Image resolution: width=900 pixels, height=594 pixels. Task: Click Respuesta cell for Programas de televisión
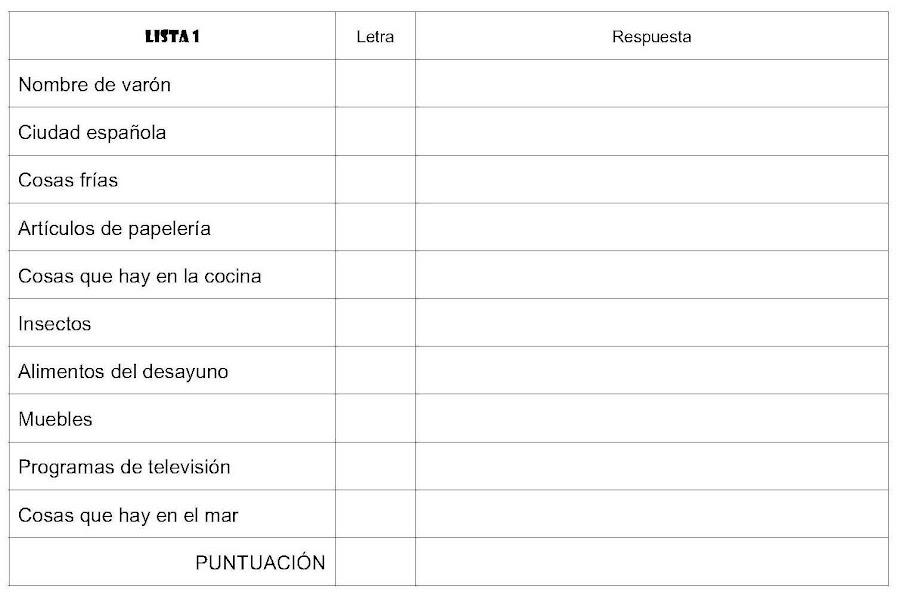(x=651, y=466)
